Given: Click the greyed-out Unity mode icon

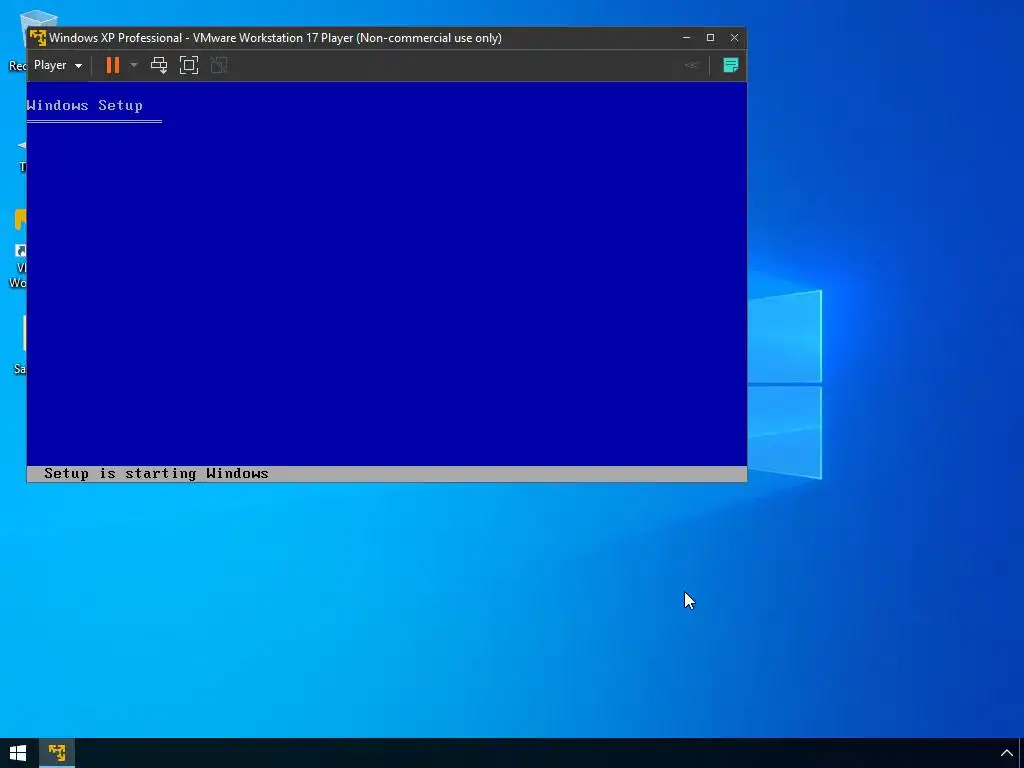Looking at the screenshot, I should click(x=219, y=65).
